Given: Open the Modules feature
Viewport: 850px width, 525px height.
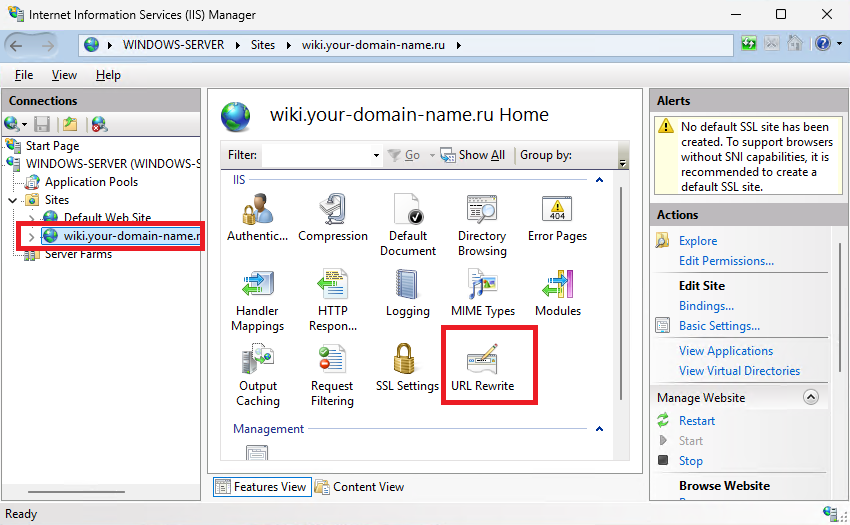Looking at the screenshot, I should (x=558, y=293).
